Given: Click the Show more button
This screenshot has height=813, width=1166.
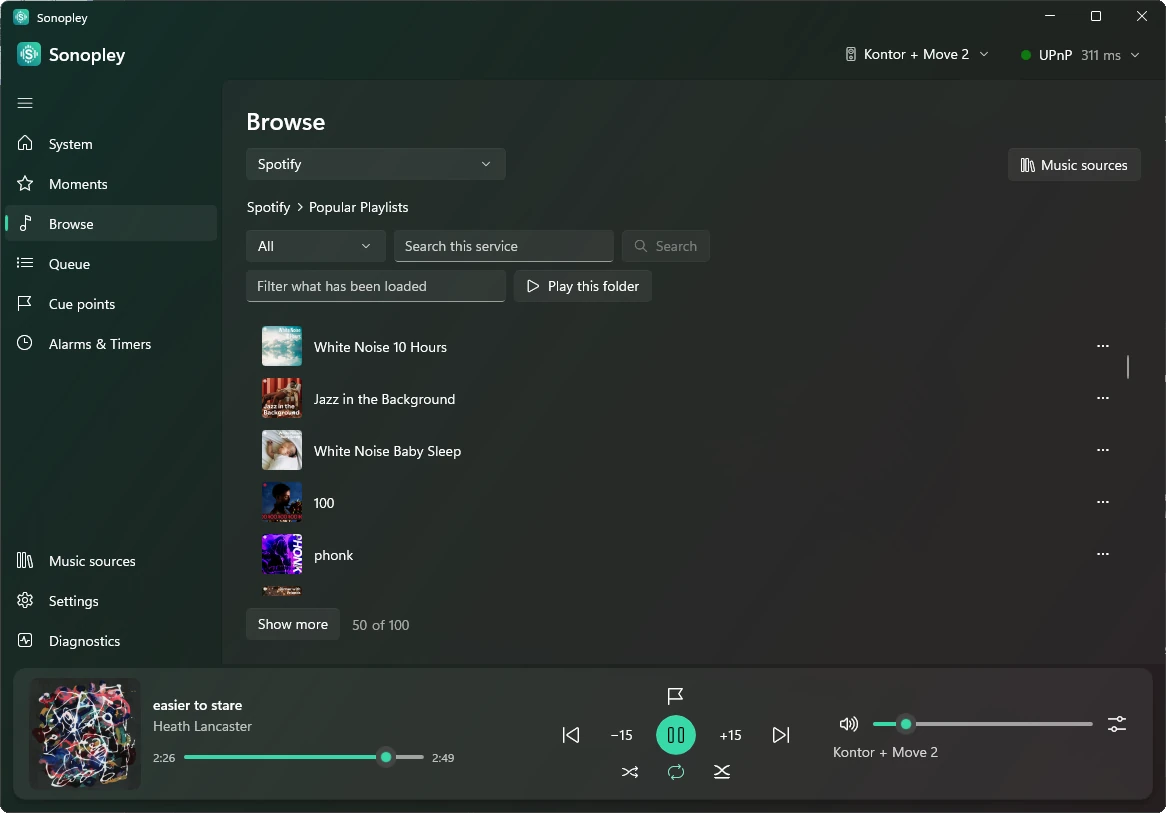Looking at the screenshot, I should 292,624.
